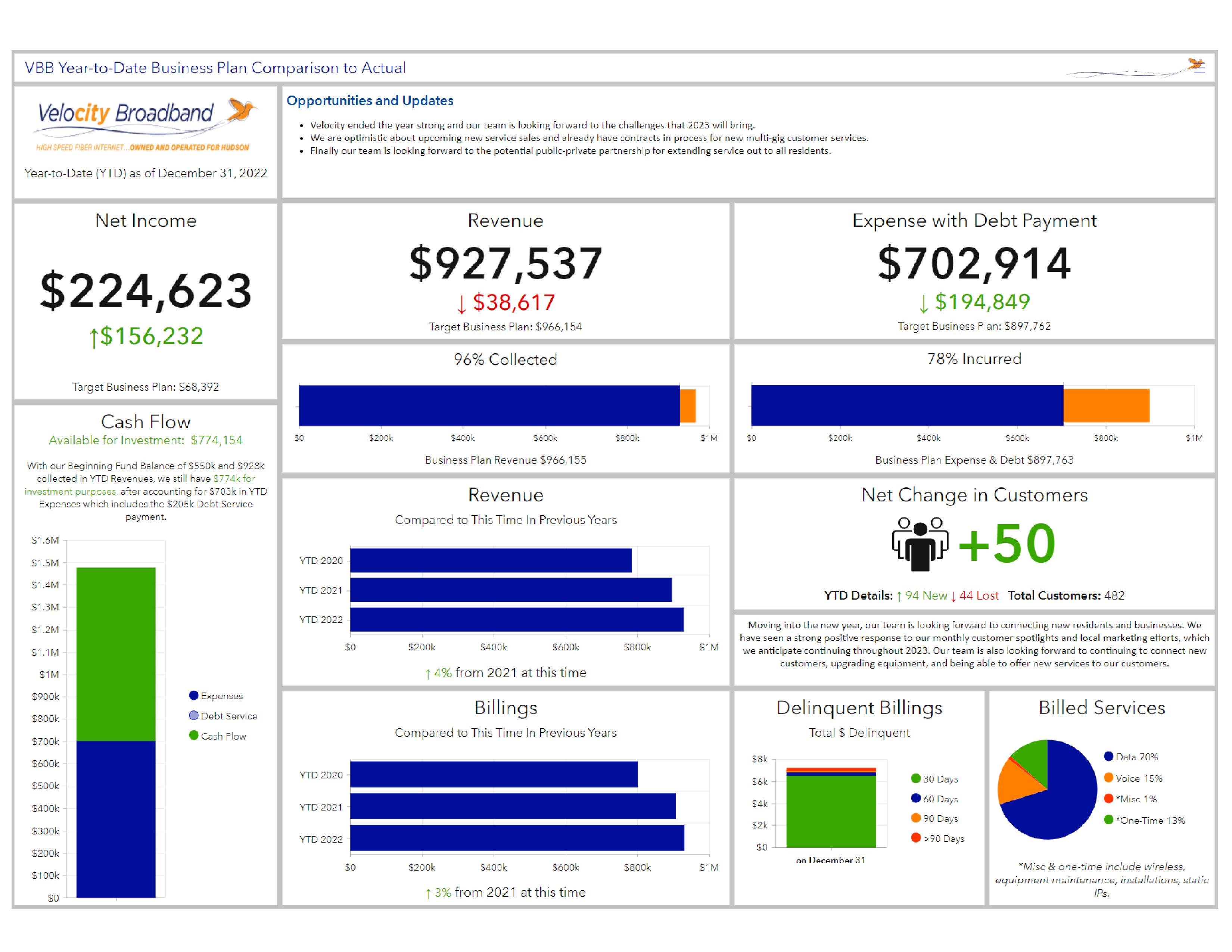This screenshot has width=1232, height=952.
Task: Click Available for Investment: $774,154 text
Action: [146, 440]
